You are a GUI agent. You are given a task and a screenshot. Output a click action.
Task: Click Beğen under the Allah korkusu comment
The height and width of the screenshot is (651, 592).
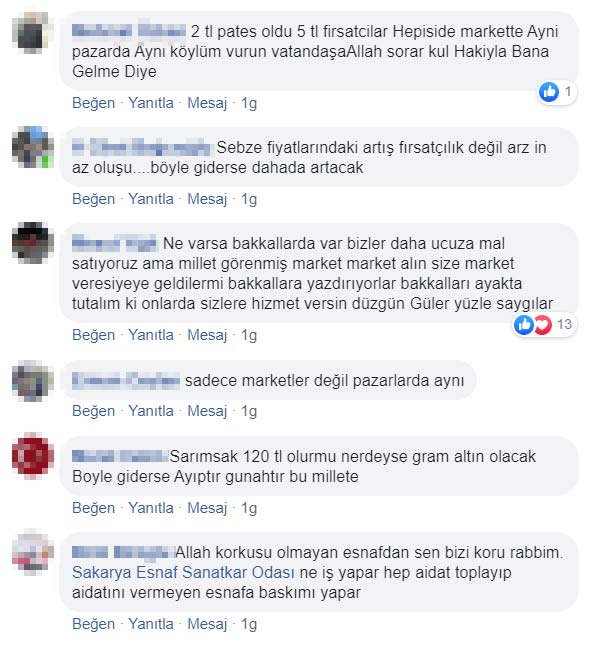tap(93, 624)
